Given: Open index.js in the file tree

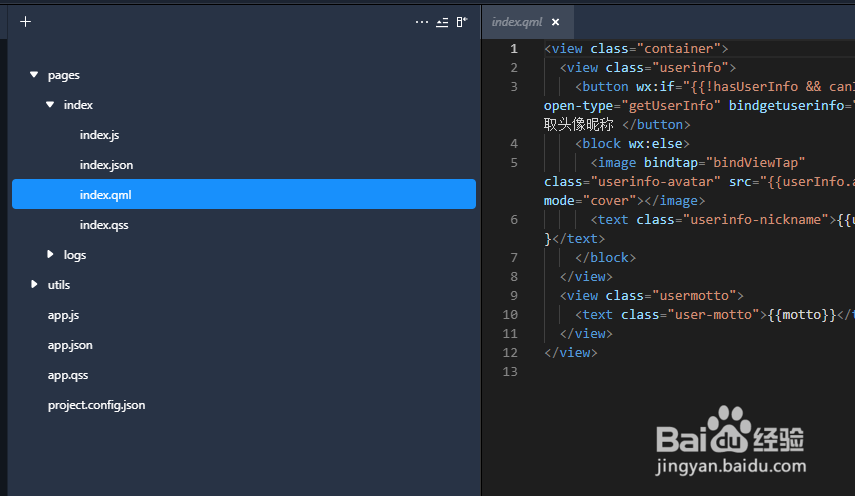Looking at the screenshot, I should point(99,135).
